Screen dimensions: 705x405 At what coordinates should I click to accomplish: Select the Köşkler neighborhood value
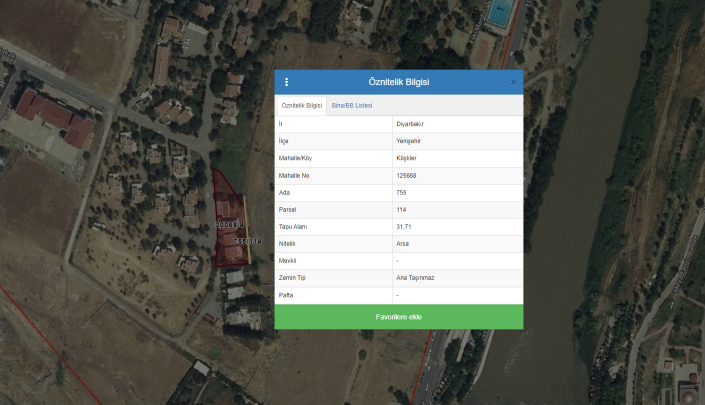[406, 158]
